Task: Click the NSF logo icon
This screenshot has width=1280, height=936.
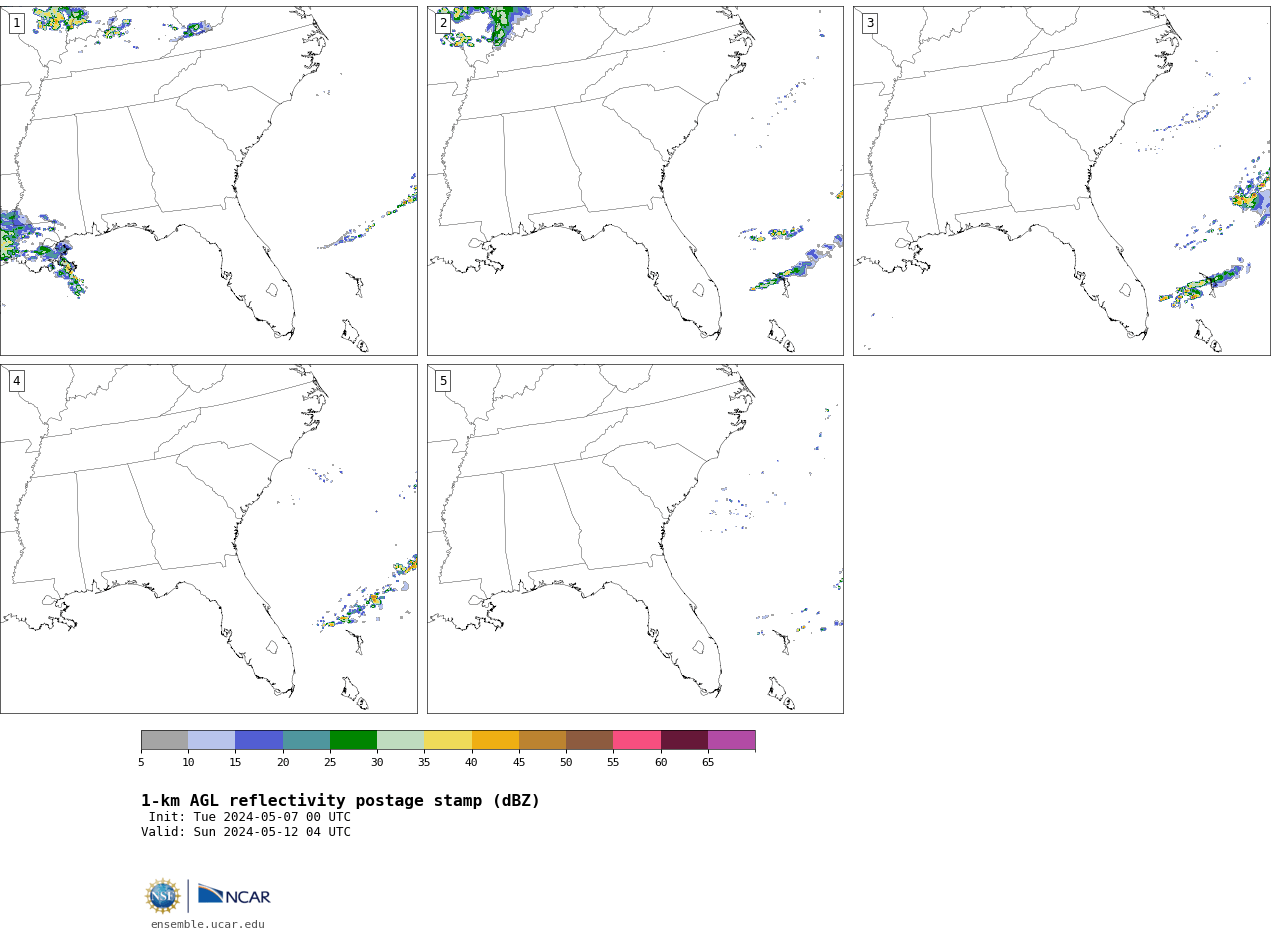Action: click(163, 896)
